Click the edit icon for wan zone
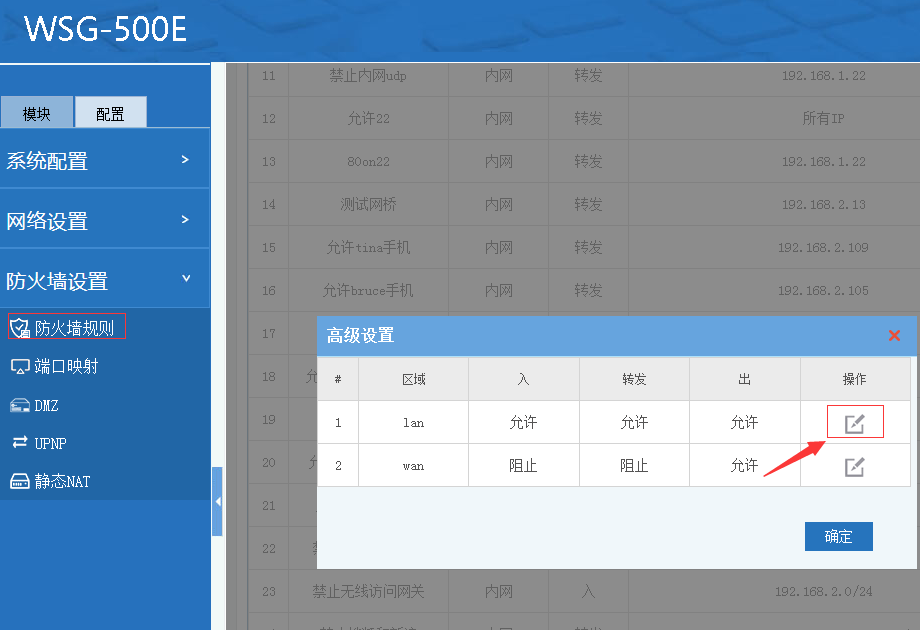Screen dimensions: 920x630 (x=854, y=466)
